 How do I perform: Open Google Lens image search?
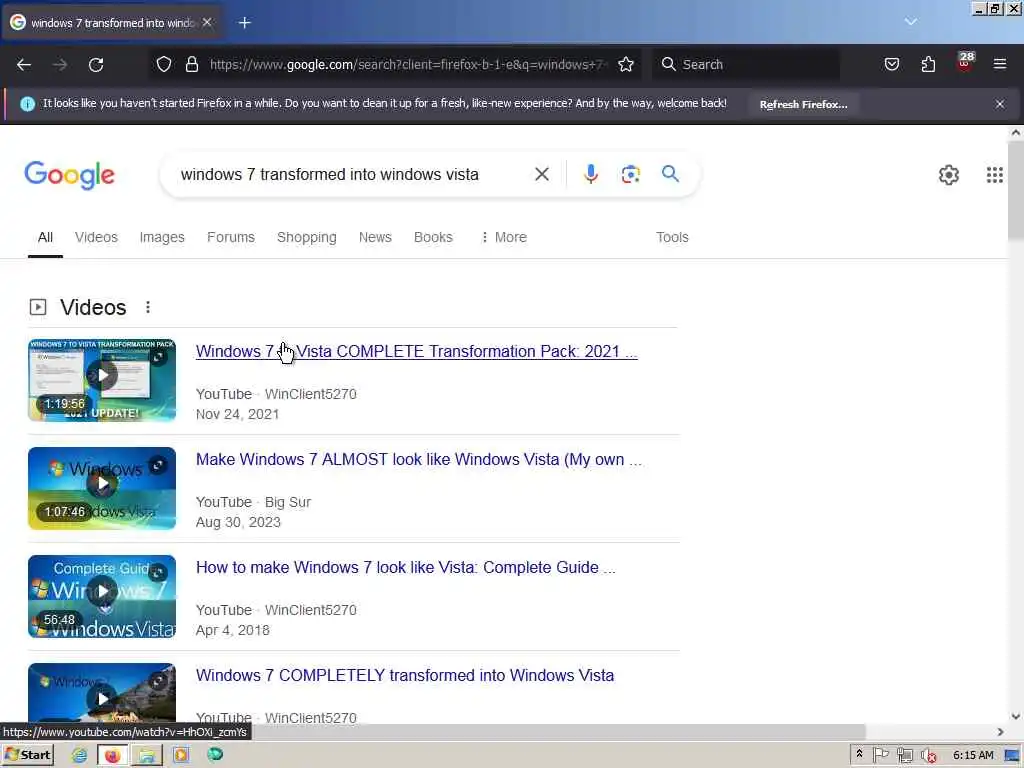(x=630, y=174)
